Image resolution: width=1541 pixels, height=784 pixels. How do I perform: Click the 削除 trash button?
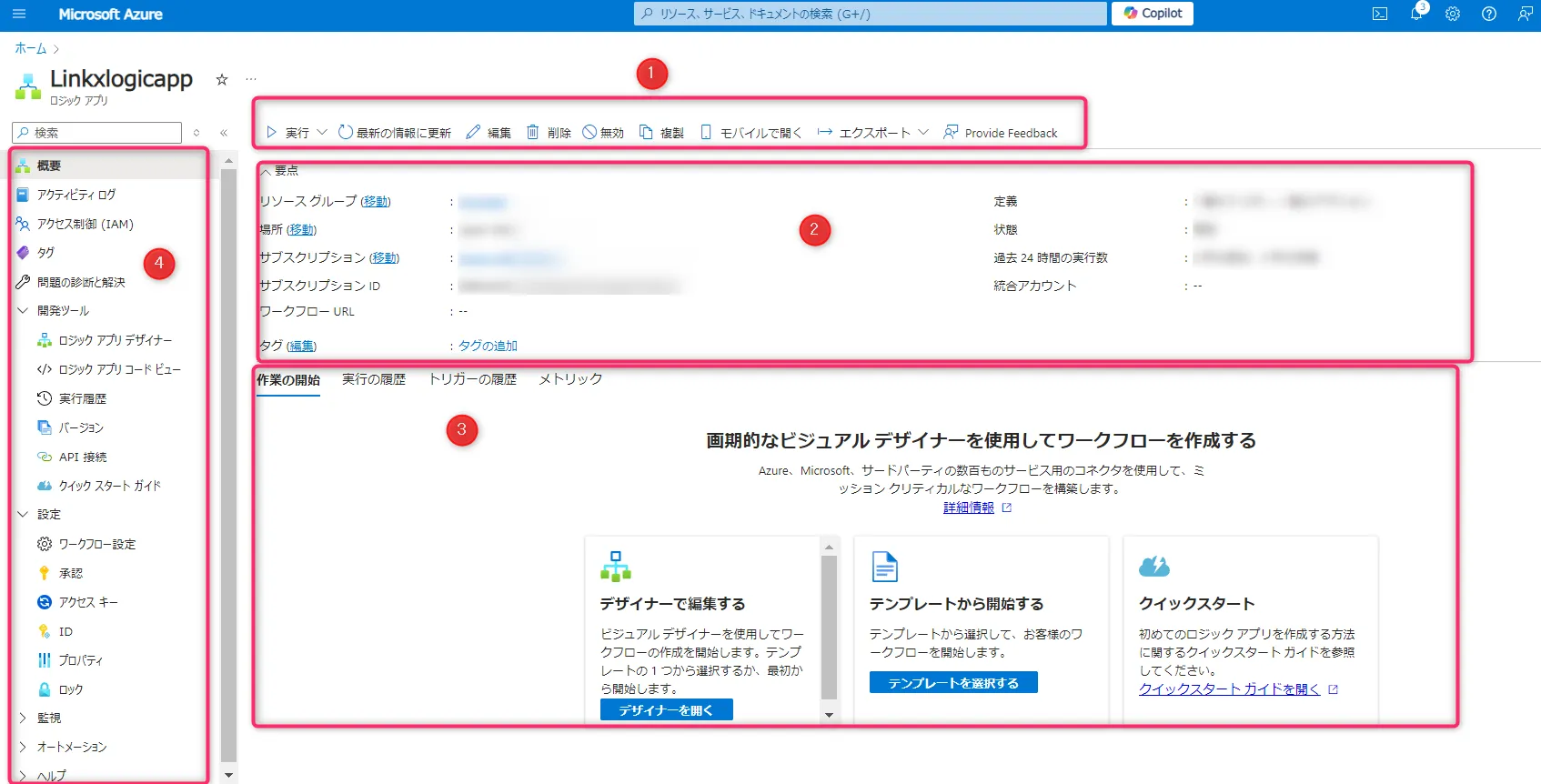click(549, 133)
